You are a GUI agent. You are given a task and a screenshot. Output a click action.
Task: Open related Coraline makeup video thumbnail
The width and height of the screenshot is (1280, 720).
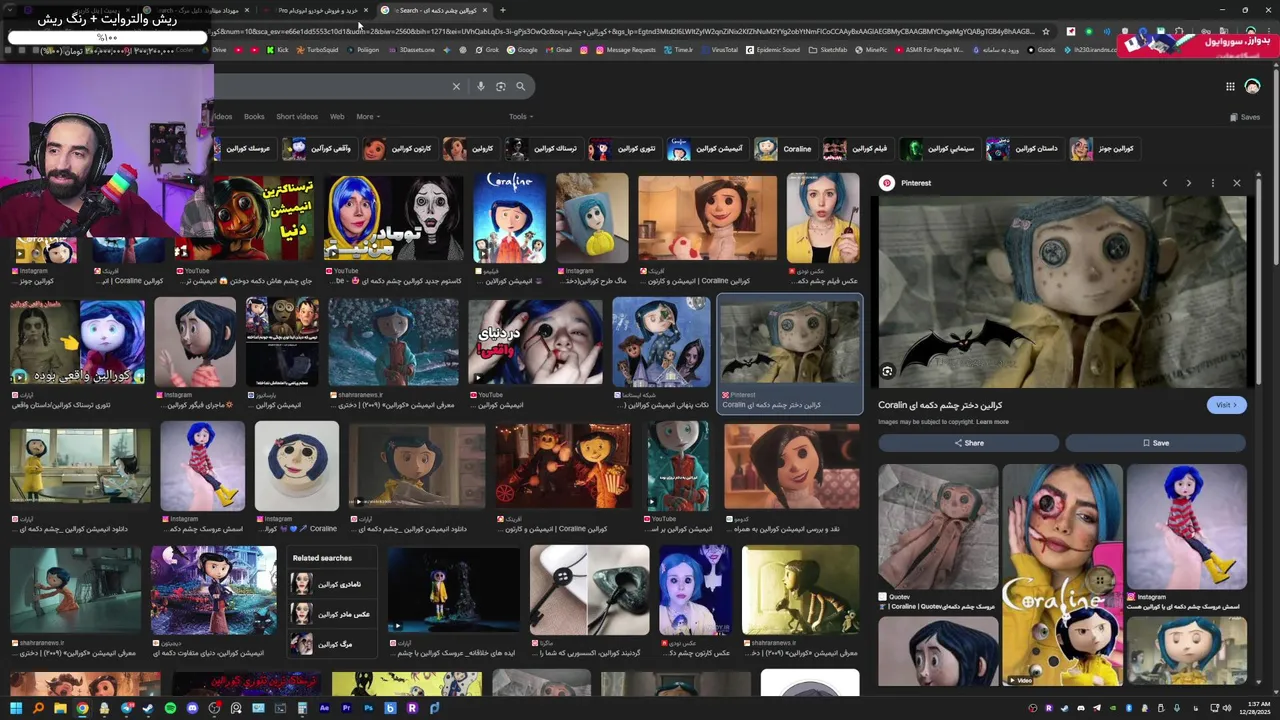coord(1062,575)
